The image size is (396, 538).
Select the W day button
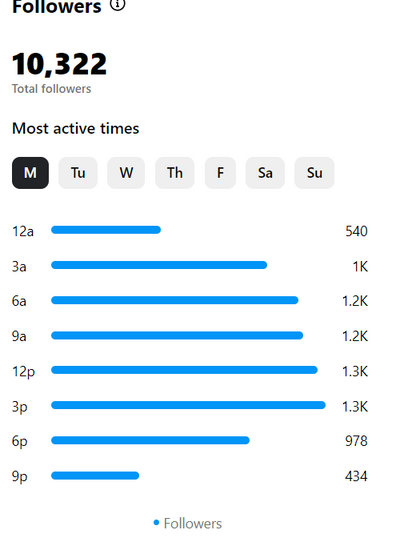126,173
